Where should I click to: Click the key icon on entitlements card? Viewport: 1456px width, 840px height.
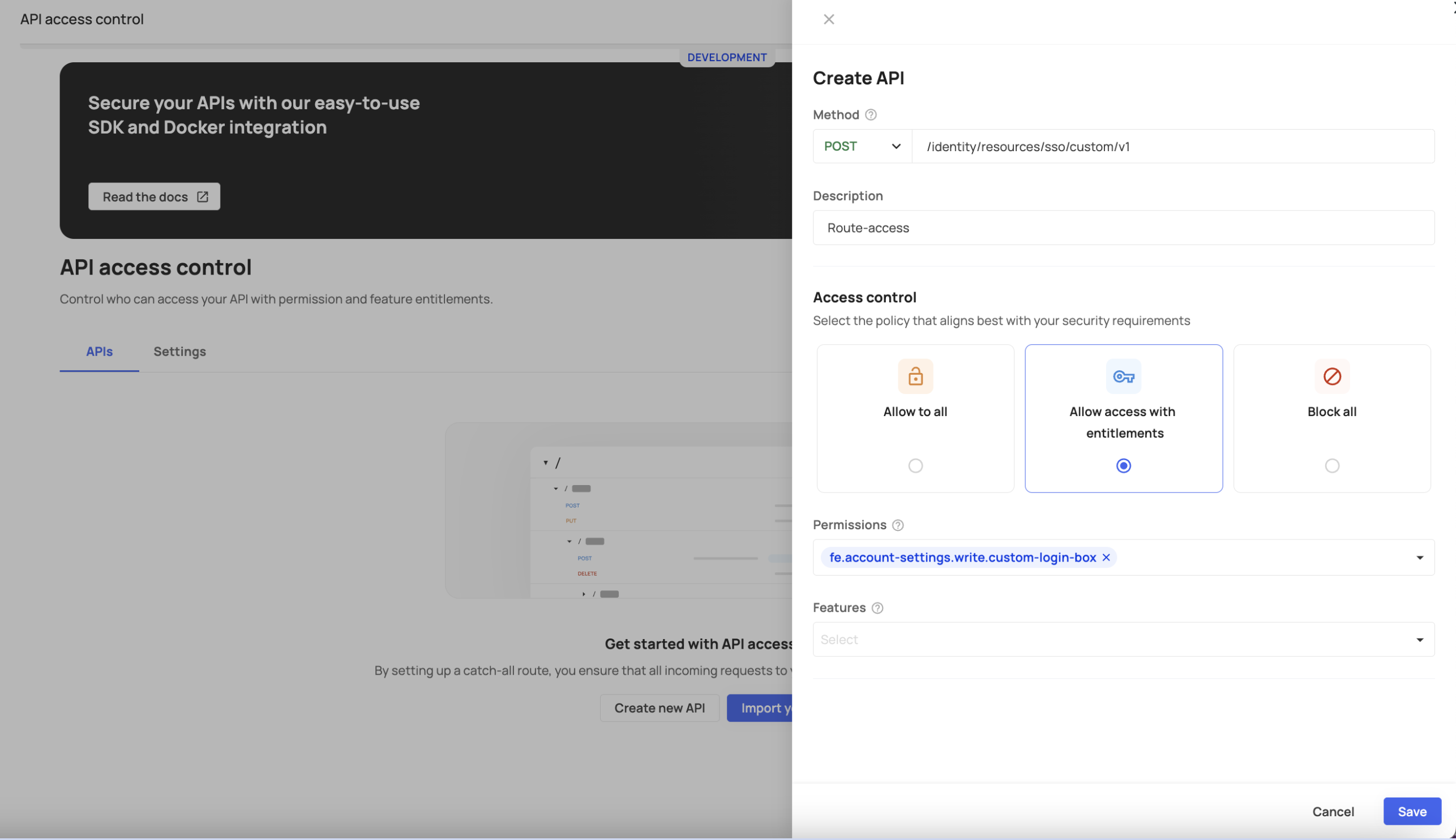click(1123, 376)
